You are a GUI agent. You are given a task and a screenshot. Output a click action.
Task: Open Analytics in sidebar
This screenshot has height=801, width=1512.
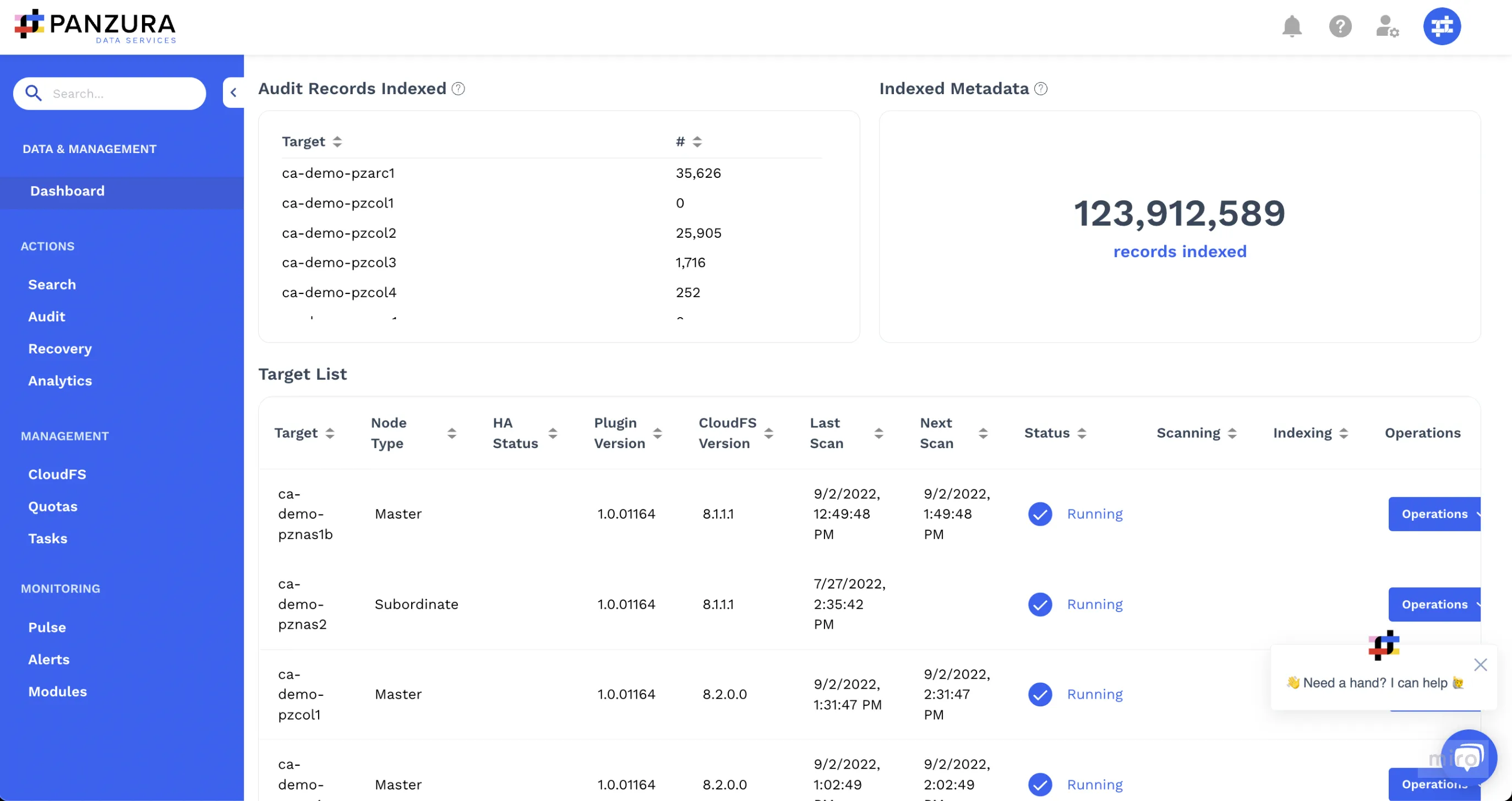coord(60,381)
